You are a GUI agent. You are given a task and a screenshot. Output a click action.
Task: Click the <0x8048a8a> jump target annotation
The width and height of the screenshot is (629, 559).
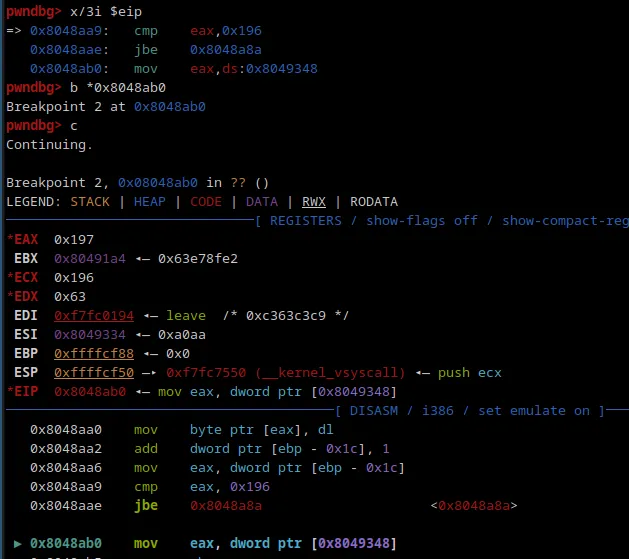[474, 506]
